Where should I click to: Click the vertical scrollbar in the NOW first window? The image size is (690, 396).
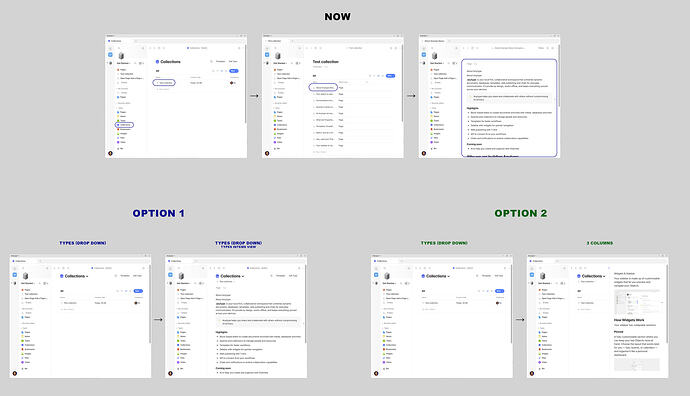245,84
